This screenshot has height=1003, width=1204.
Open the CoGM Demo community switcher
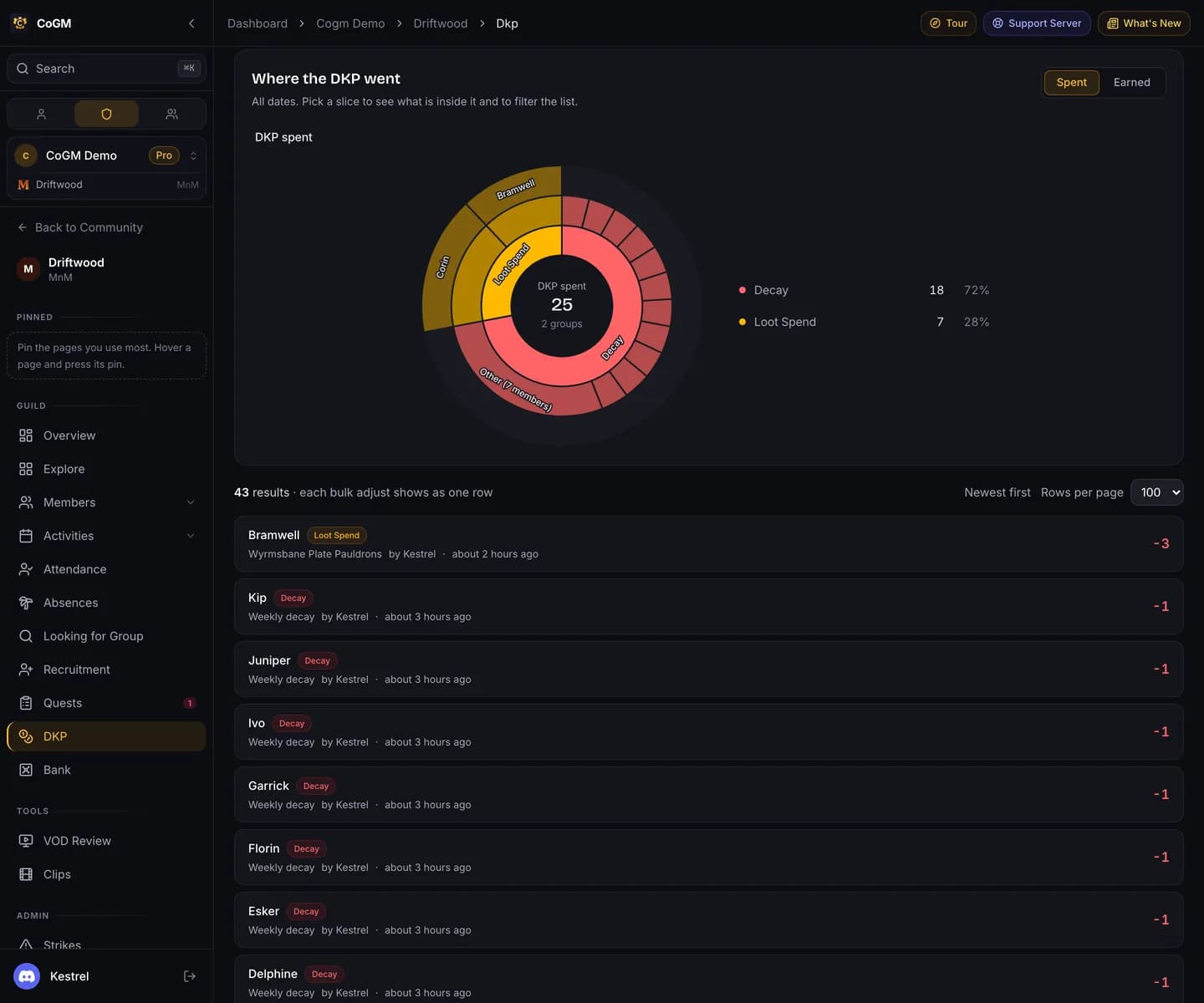pyautogui.click(x=106, y=155)
